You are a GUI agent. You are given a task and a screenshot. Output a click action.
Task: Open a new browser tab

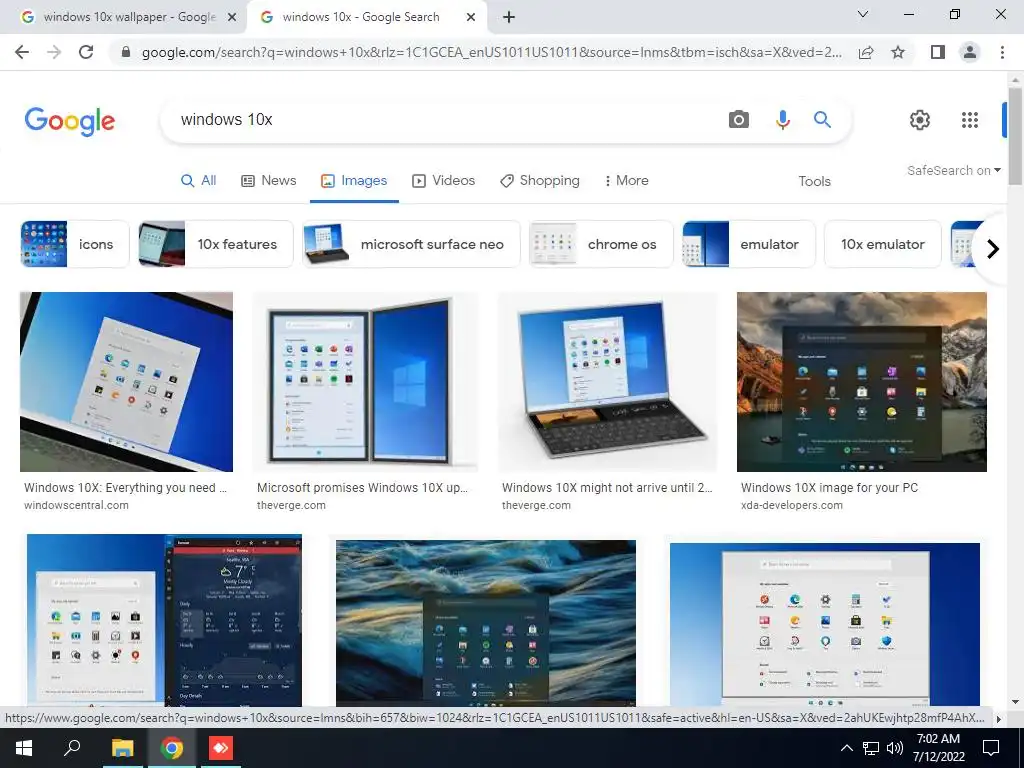(509, 17)
